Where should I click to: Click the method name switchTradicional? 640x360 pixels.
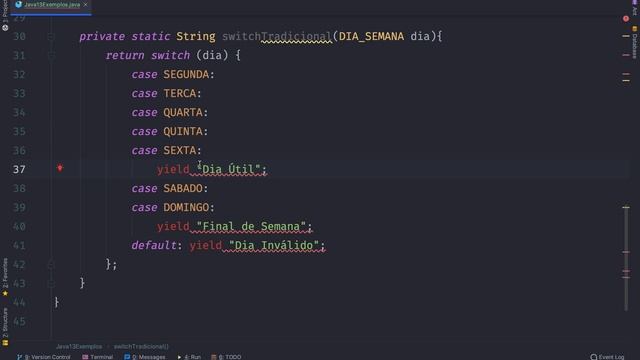[277, 36]
